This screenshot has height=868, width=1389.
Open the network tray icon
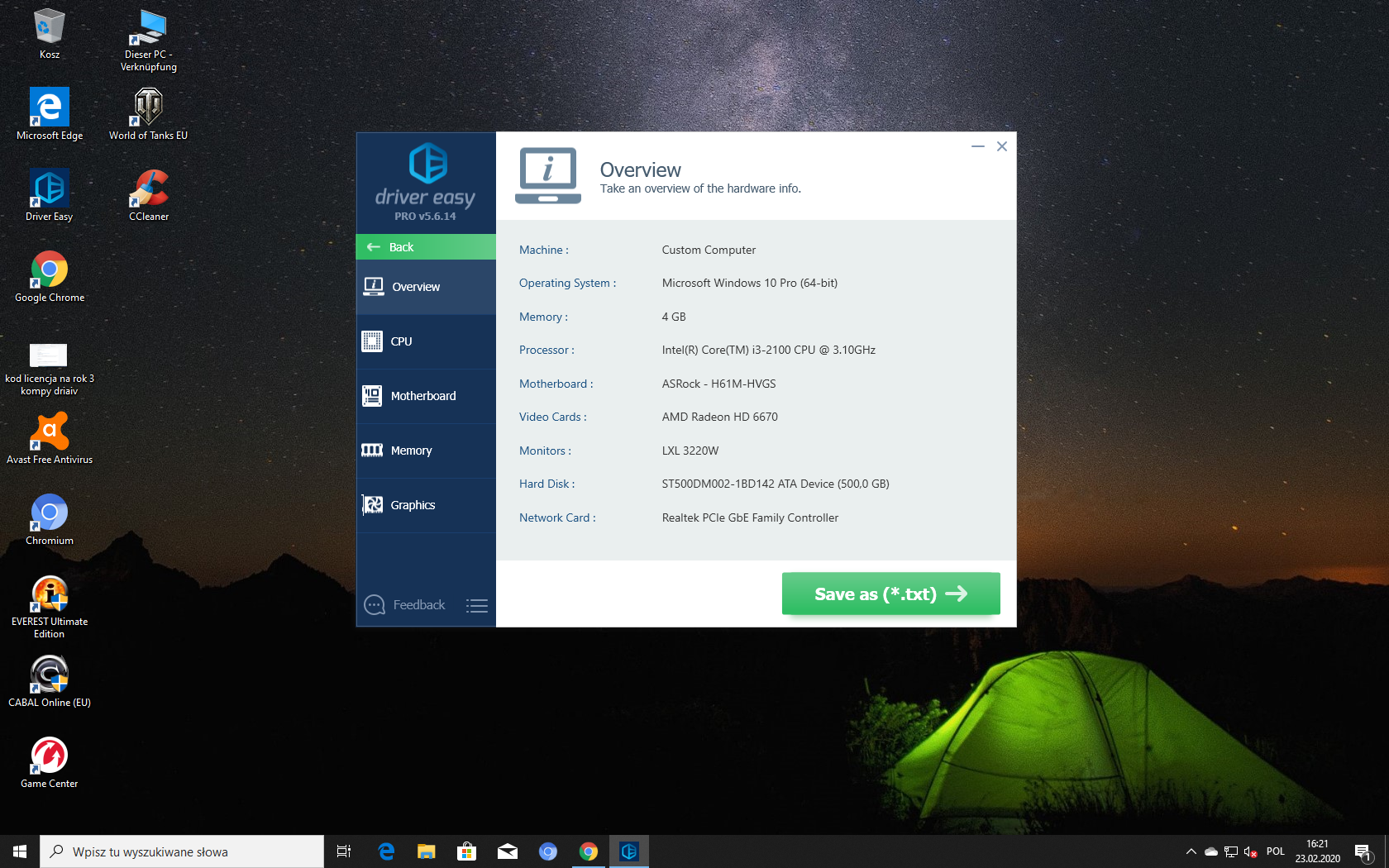click(x=1231, y=851)
